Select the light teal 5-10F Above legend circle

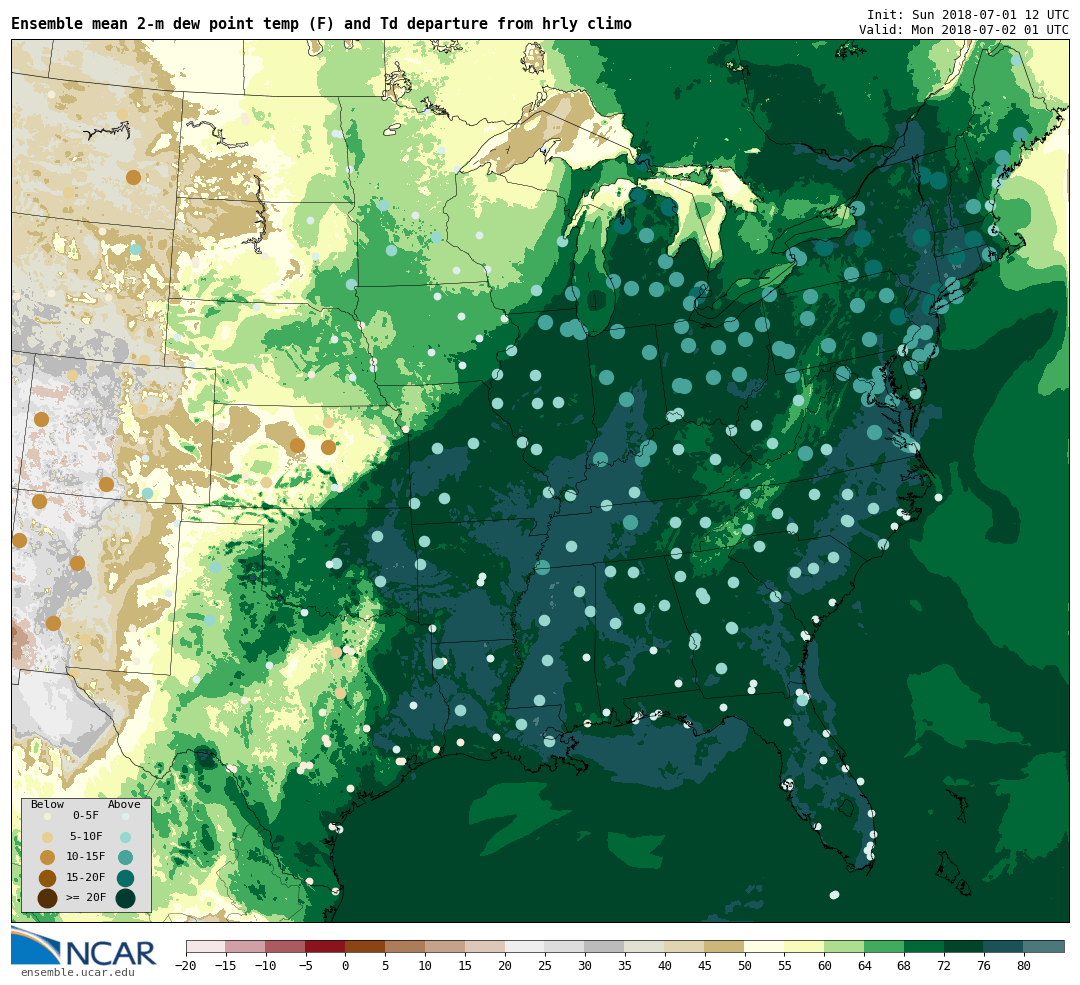(125, 837)
